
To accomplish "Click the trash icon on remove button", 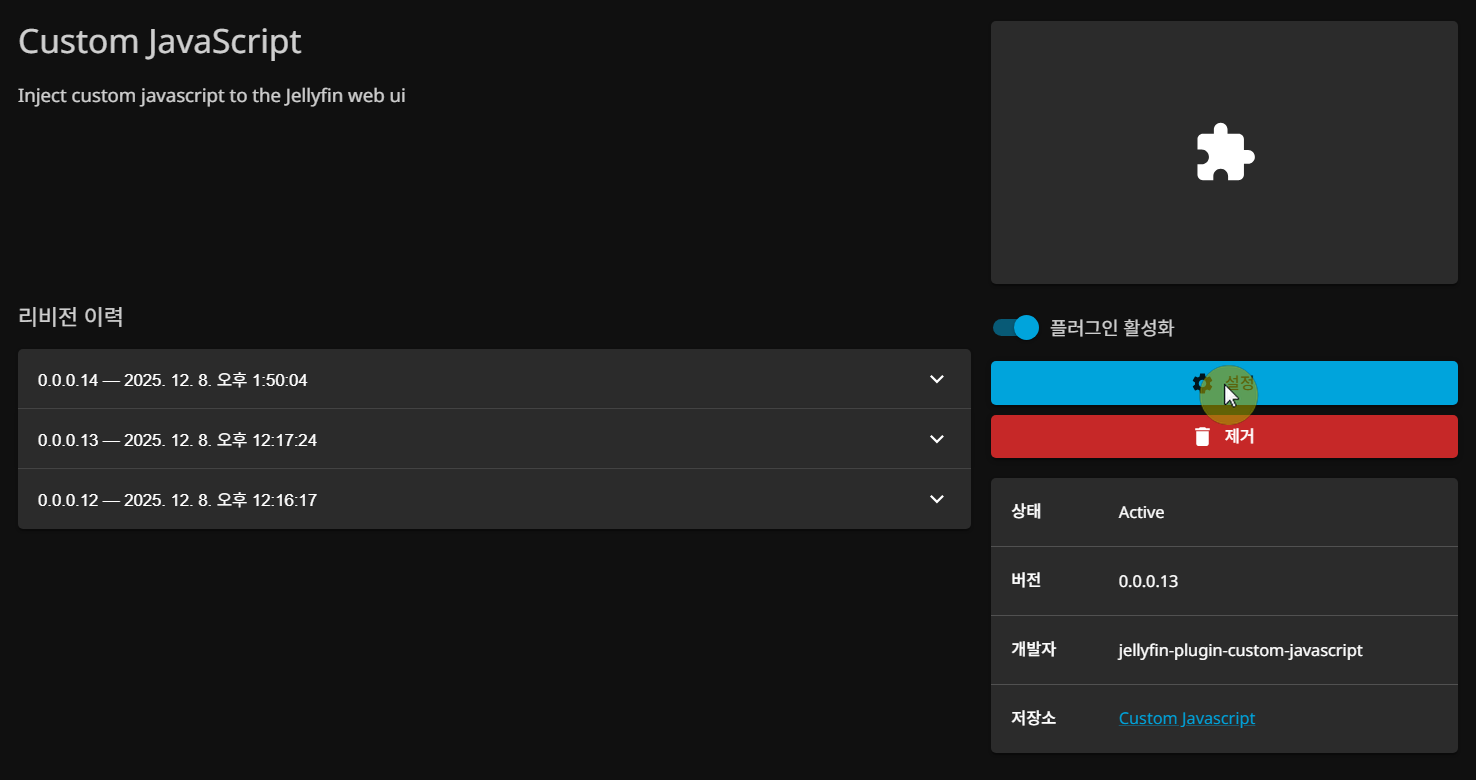I will point(1202,436).
